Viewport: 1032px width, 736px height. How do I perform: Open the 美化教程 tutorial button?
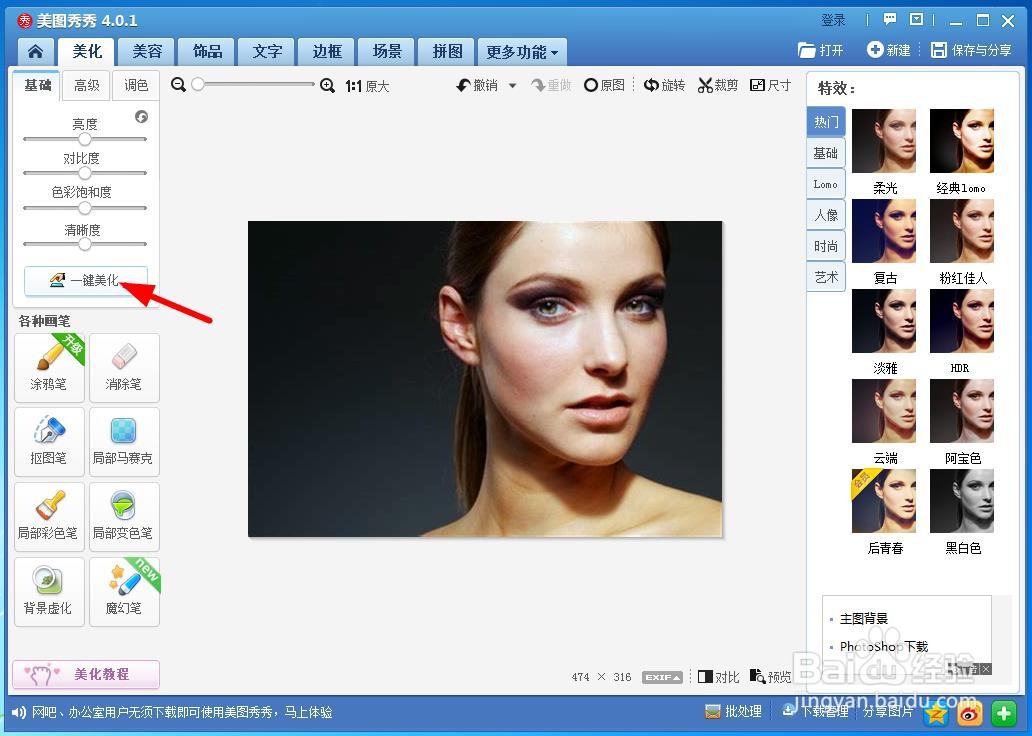coord(86,674)
